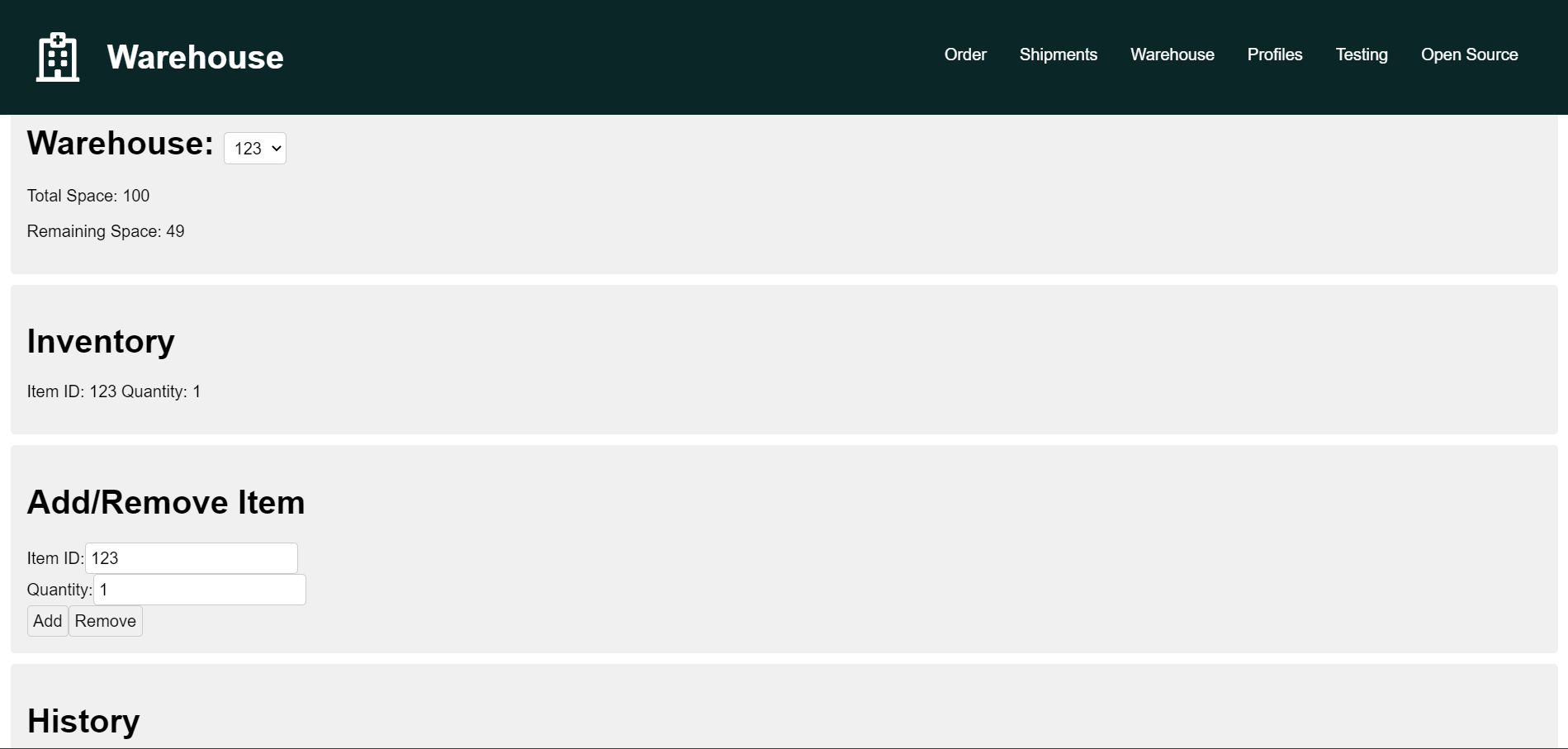Click the Inventory section heading
Image resolution: width=1568 pixels, height=749 pixels.
pos(101,341)
